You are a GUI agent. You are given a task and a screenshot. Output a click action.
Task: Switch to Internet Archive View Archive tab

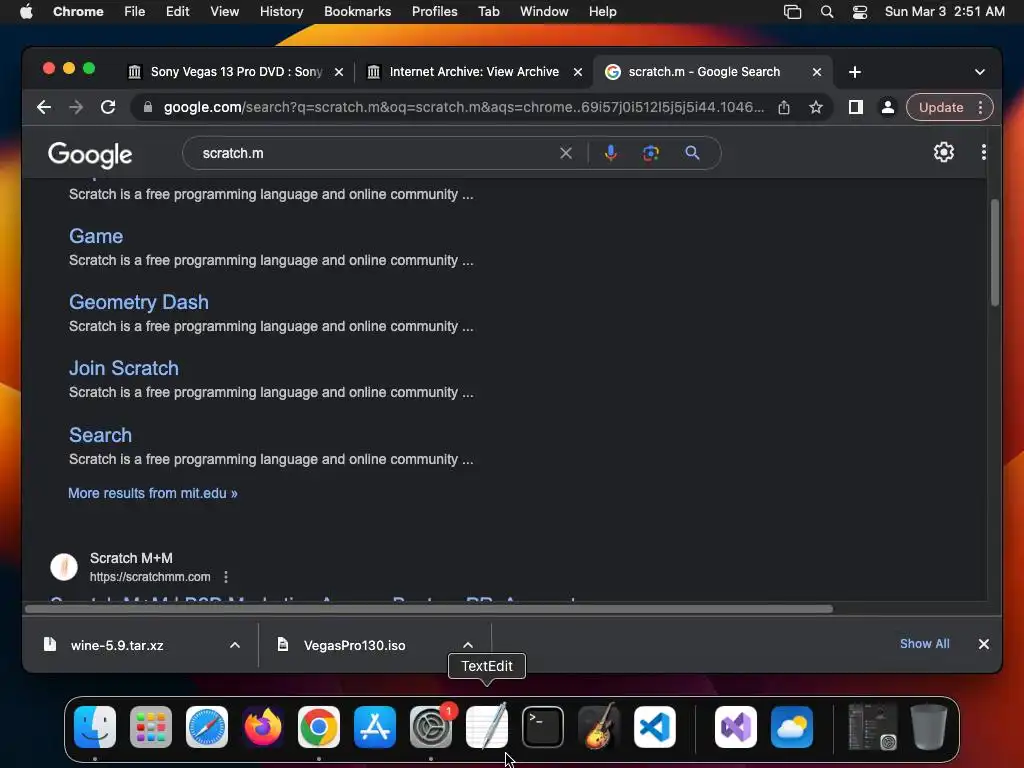click(474, 72)
